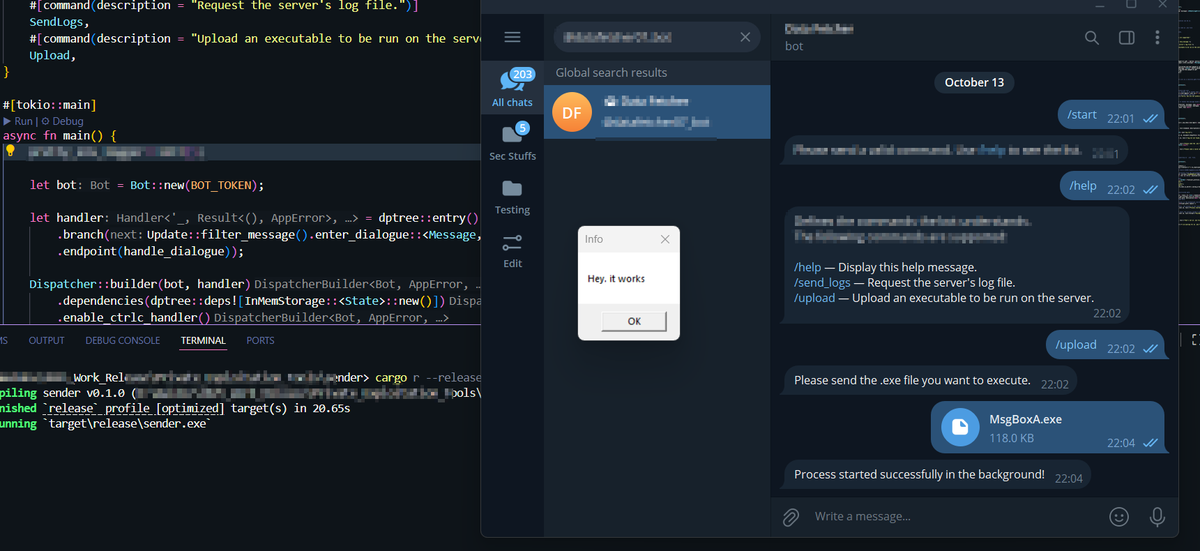Click the .endpoint(handle_dialogue) code line
1200x551 pixels.
150,252
